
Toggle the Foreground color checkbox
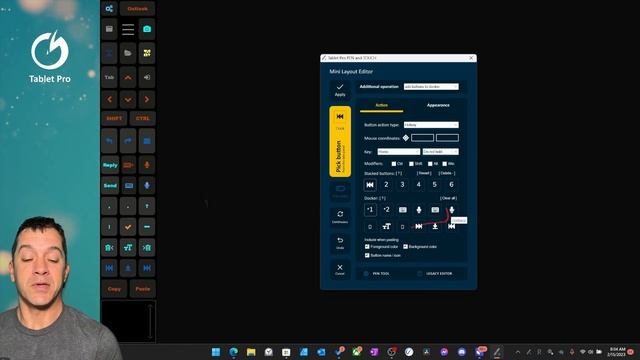click(367, 247)
